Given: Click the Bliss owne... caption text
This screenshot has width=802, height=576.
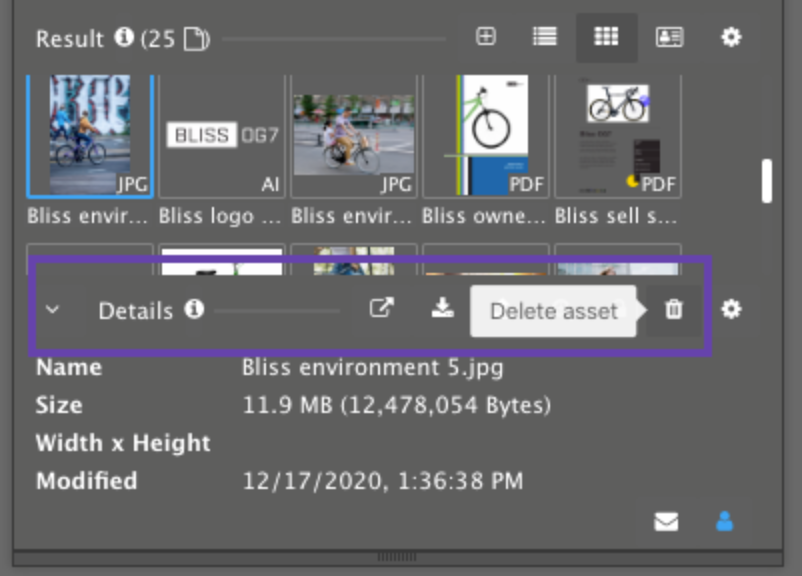Looking at the screenshot, I should coord(483,216).
